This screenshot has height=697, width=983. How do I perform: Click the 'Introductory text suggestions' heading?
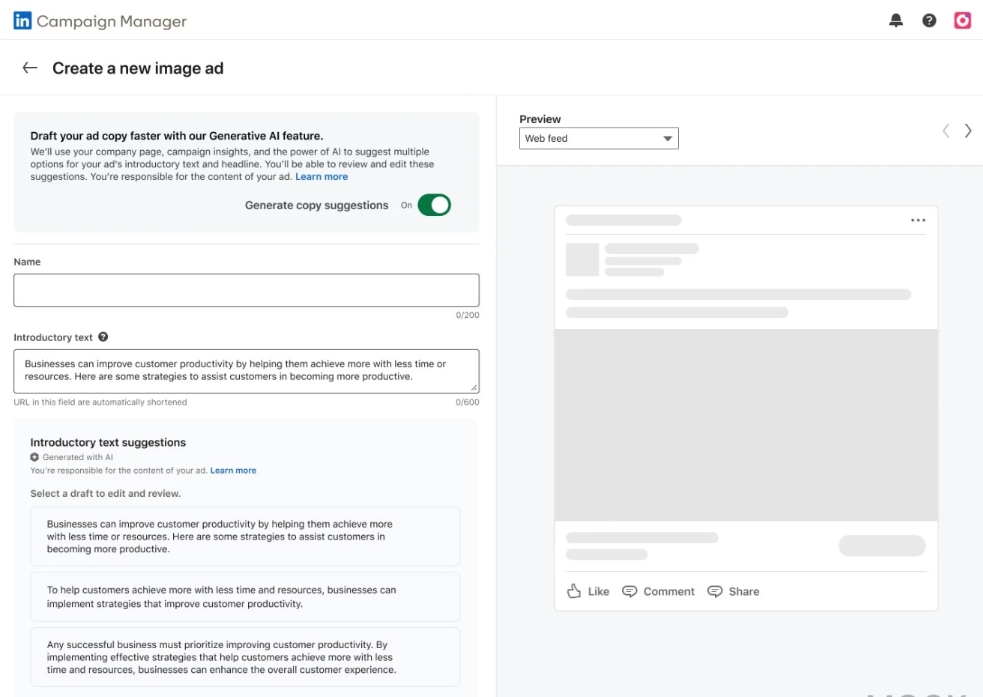108,442
